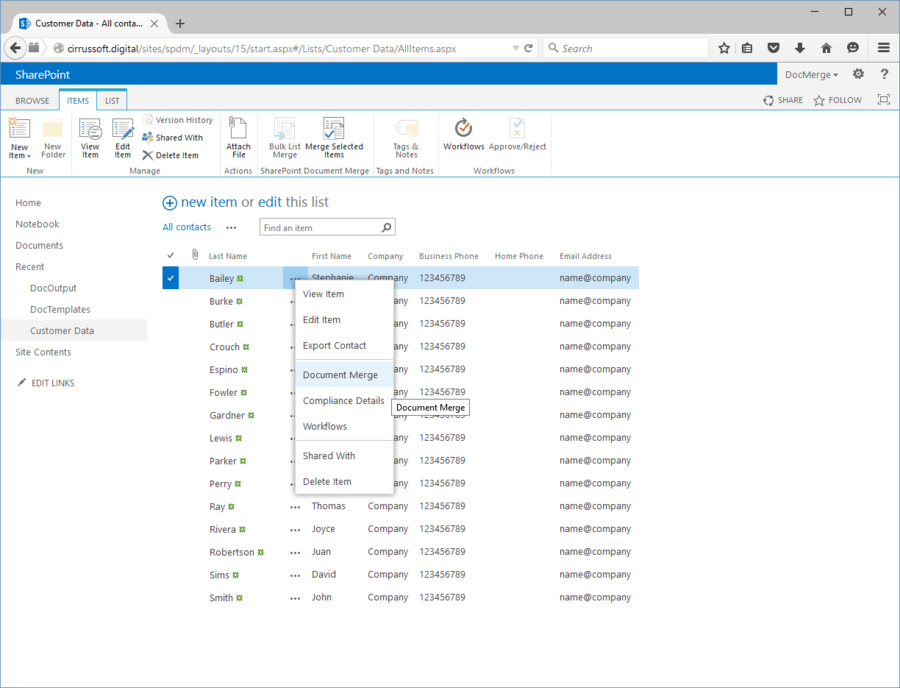The width and height of the screenshot is (900, 688).
Task: Click the All contacts view link
Action: 187,227
